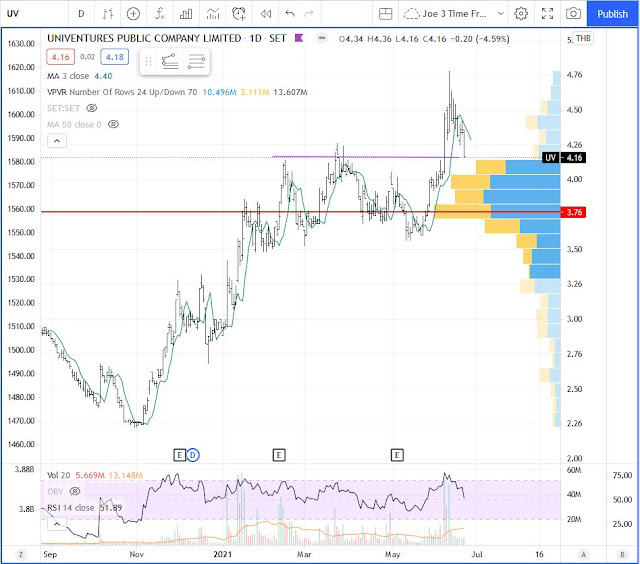640x564 pixels.
Task: Click the grey minus circle beside the flag
Action: [322, 38]
